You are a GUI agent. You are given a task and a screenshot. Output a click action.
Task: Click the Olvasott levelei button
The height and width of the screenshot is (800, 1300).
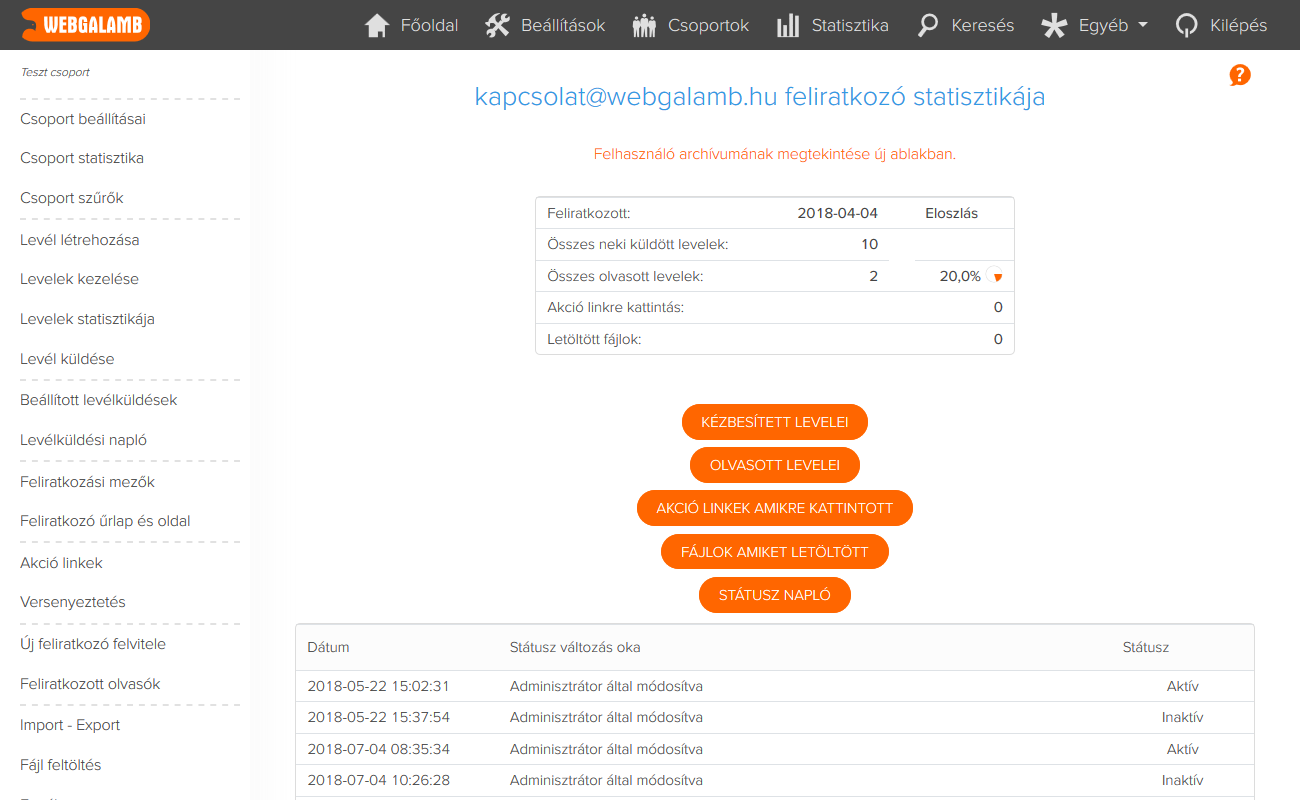775,465
